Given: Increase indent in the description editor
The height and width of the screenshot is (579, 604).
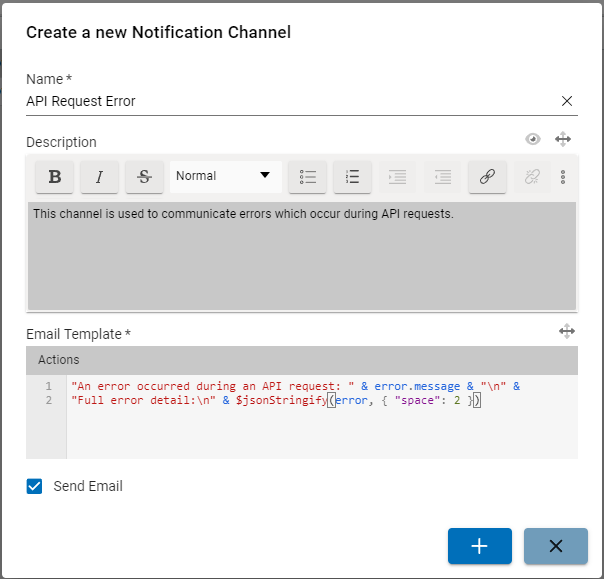Looking at the screenshot, I should click(442, 177).
